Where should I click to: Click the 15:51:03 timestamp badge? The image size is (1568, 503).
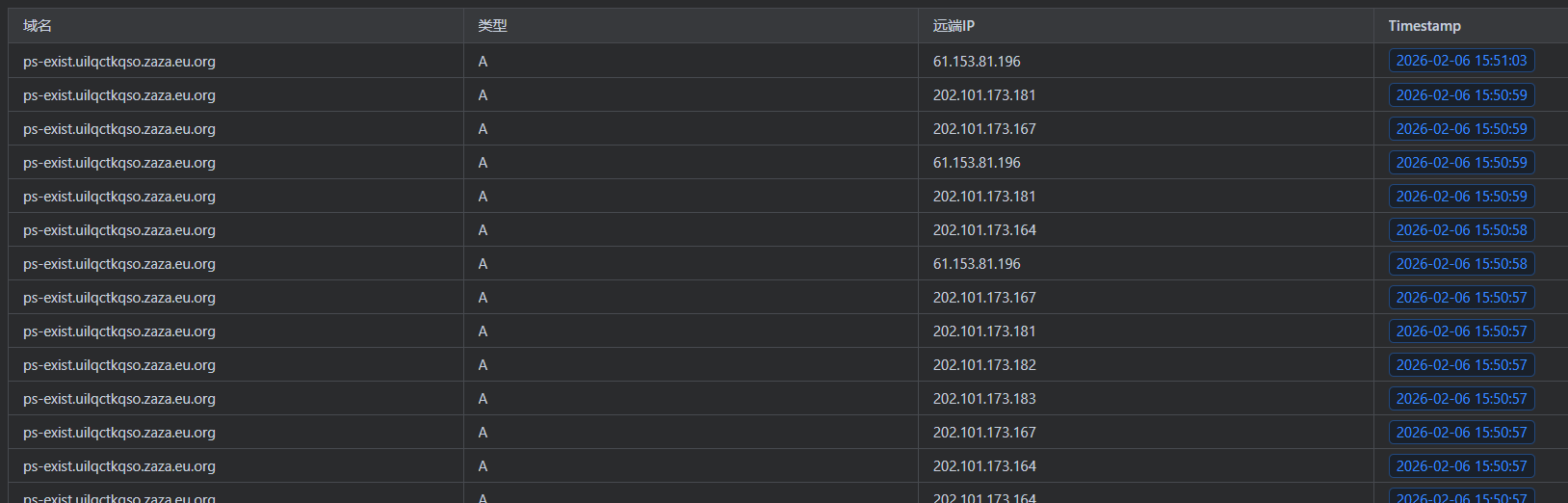point(1460,61)
